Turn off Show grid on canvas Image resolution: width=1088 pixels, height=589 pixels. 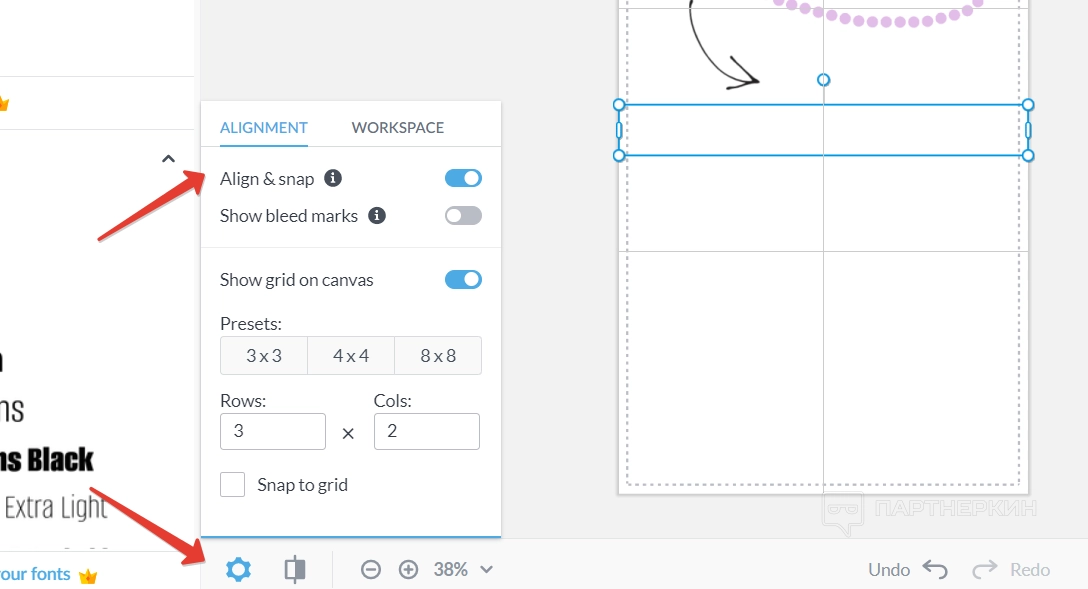[464, 280]
